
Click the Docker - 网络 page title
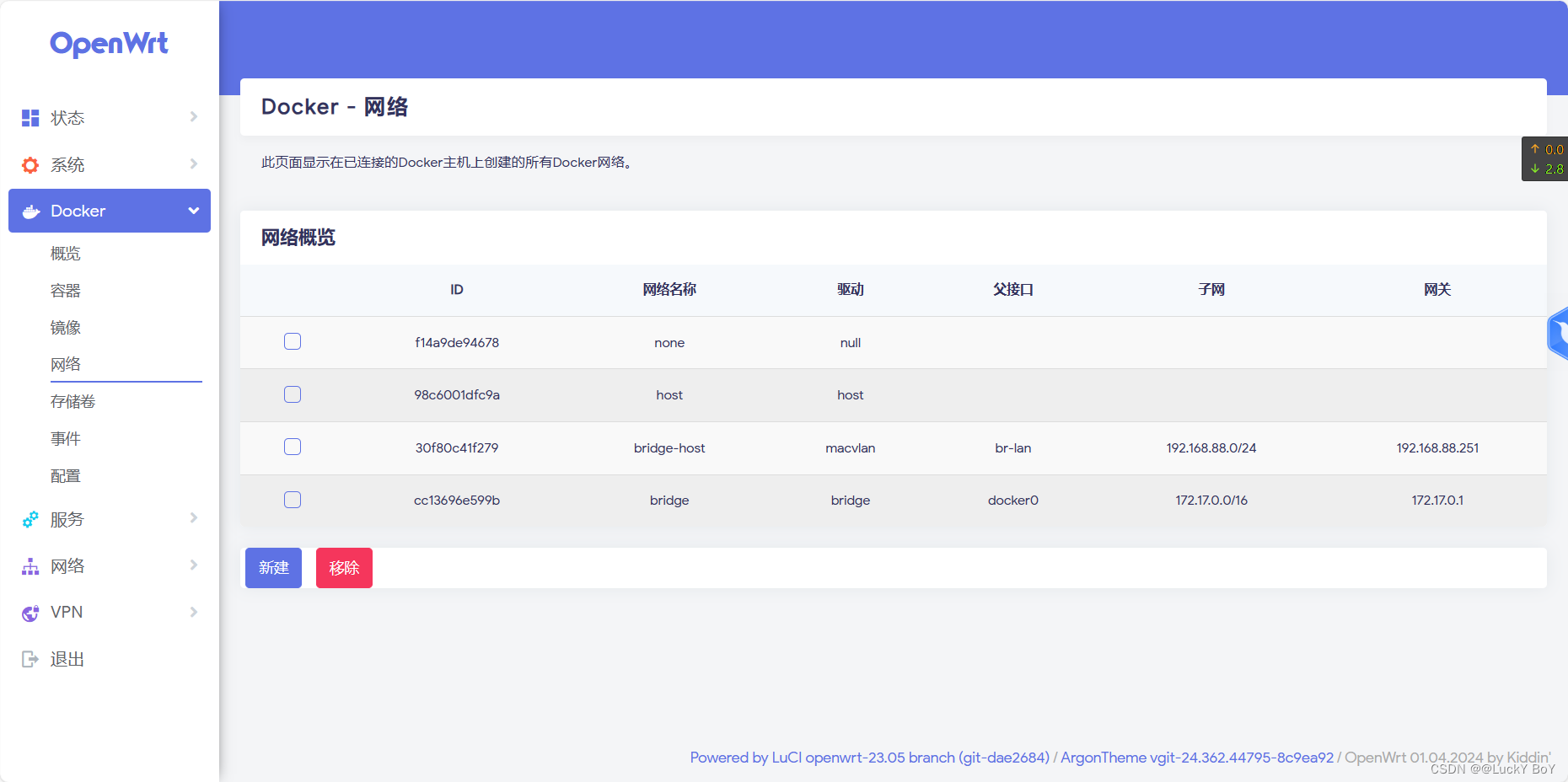335,107
